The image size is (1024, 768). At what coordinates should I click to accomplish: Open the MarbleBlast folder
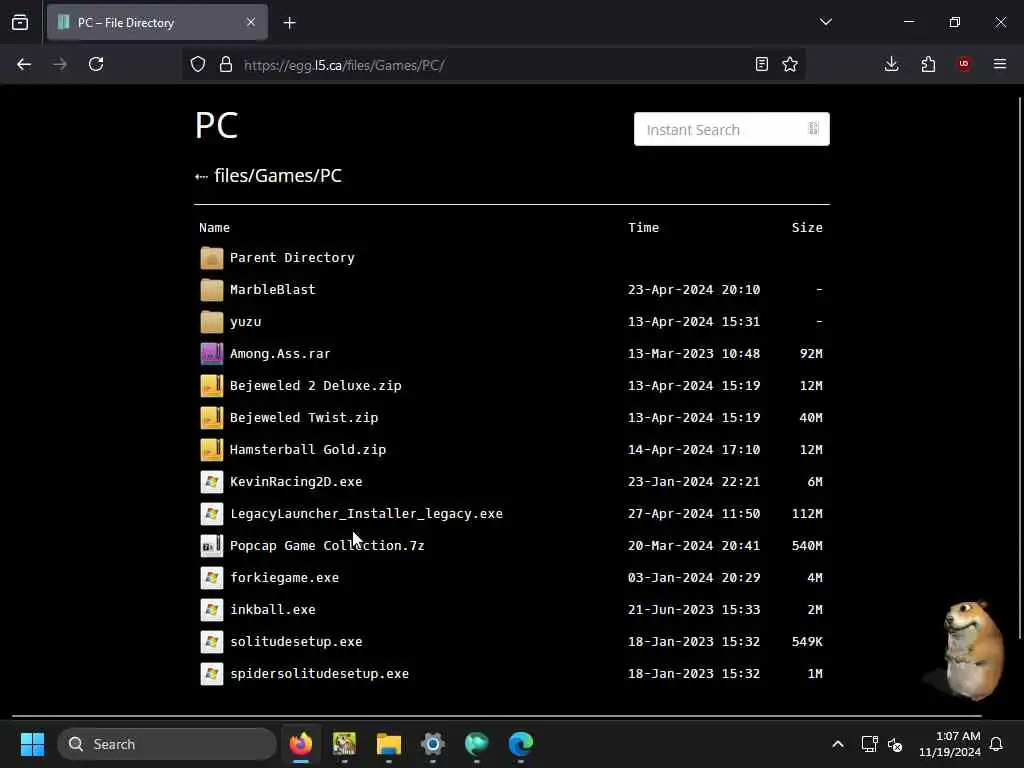pyautogui.click(x=272, y=289)
